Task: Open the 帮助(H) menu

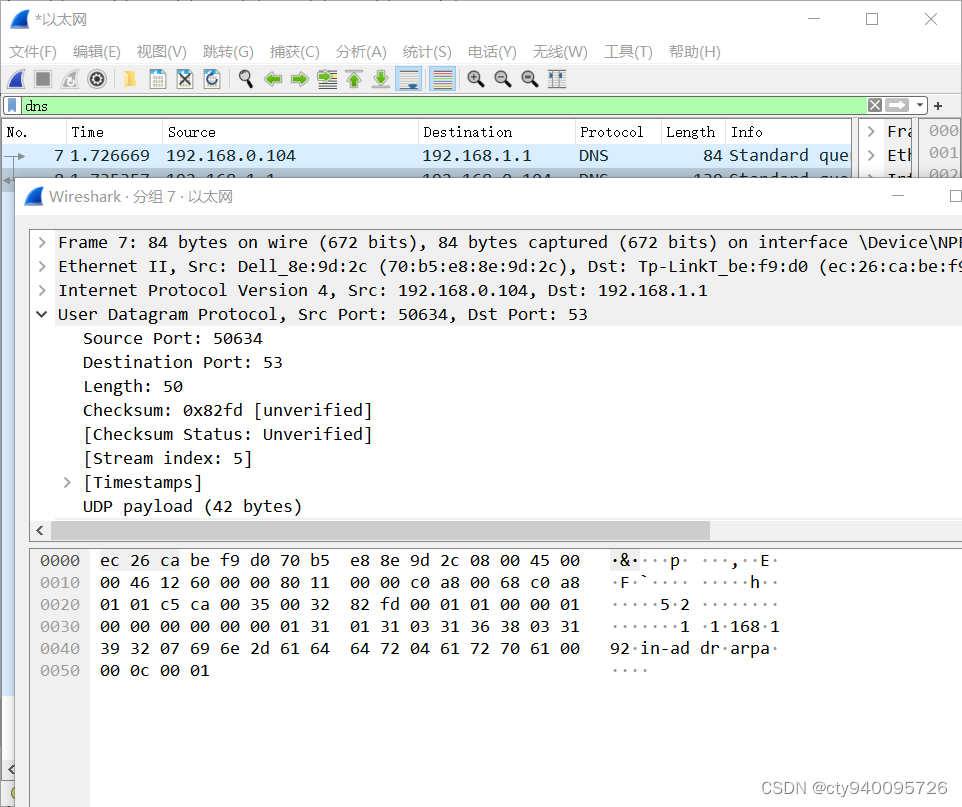Action: pos(695,52)
